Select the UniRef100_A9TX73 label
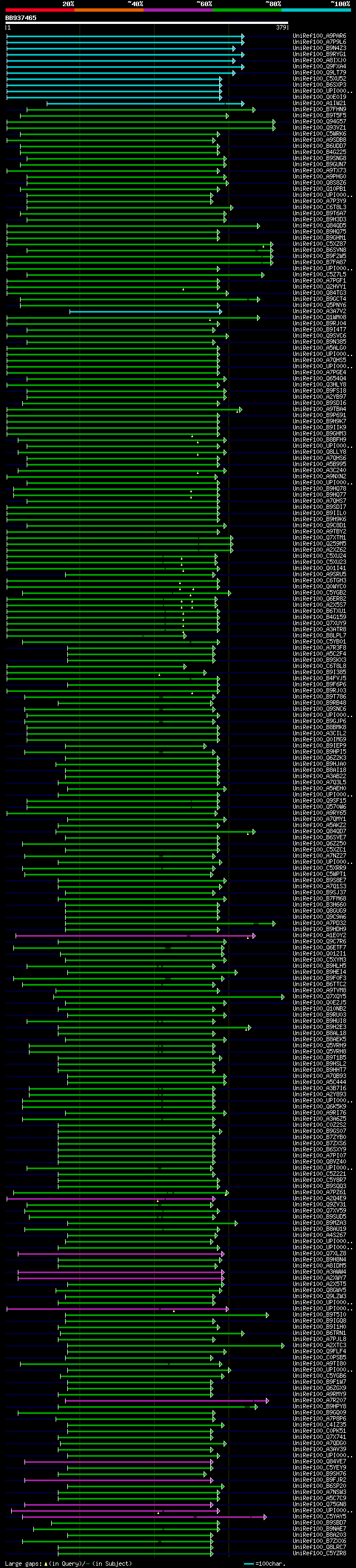This screenshot has width=356, height=1568. pos(319,170)
